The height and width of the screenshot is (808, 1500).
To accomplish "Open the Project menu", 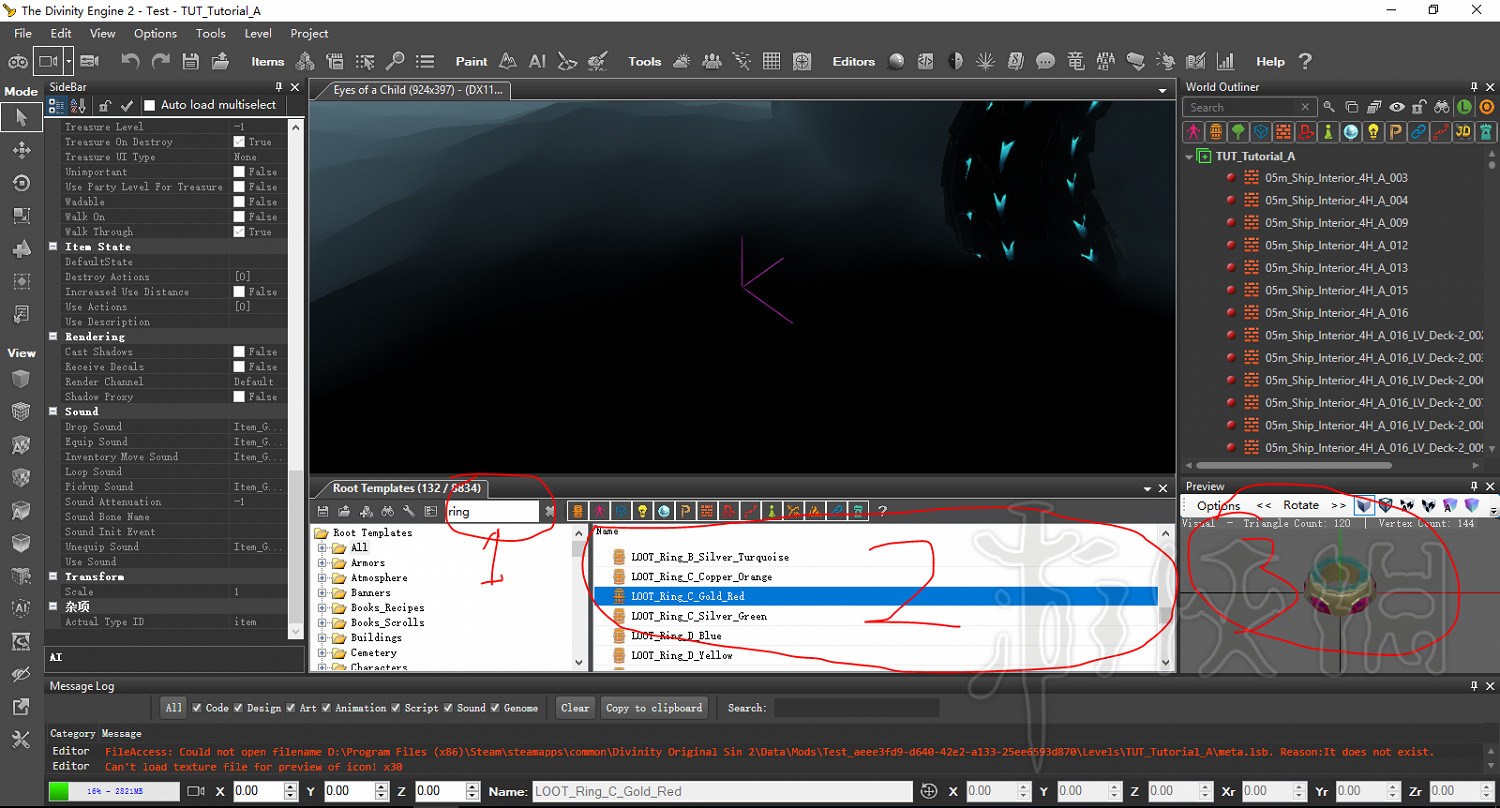I will pos(309,33).
